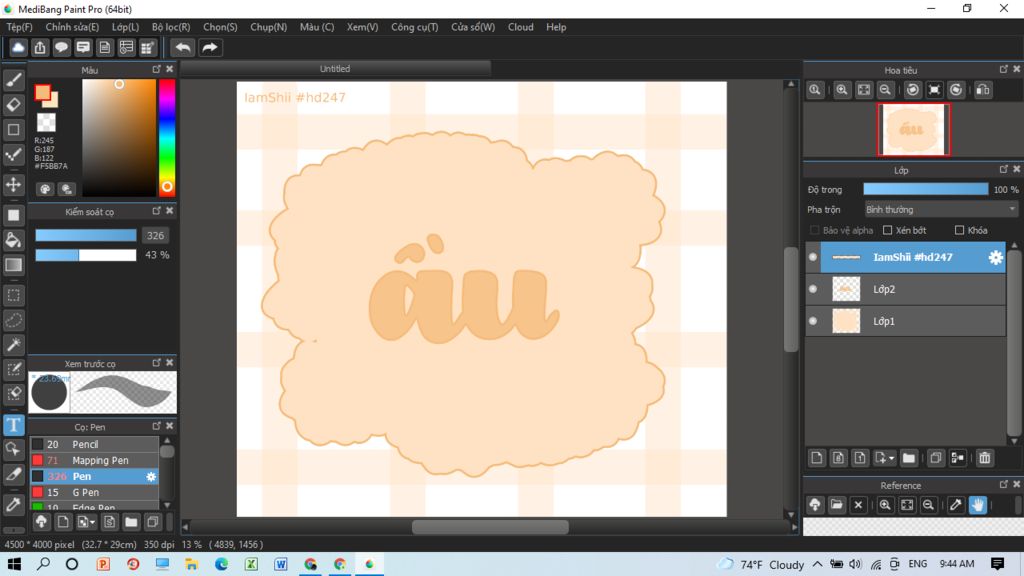
Task: Open the File Explorer taskbar icon
Action: coord(191,564)
